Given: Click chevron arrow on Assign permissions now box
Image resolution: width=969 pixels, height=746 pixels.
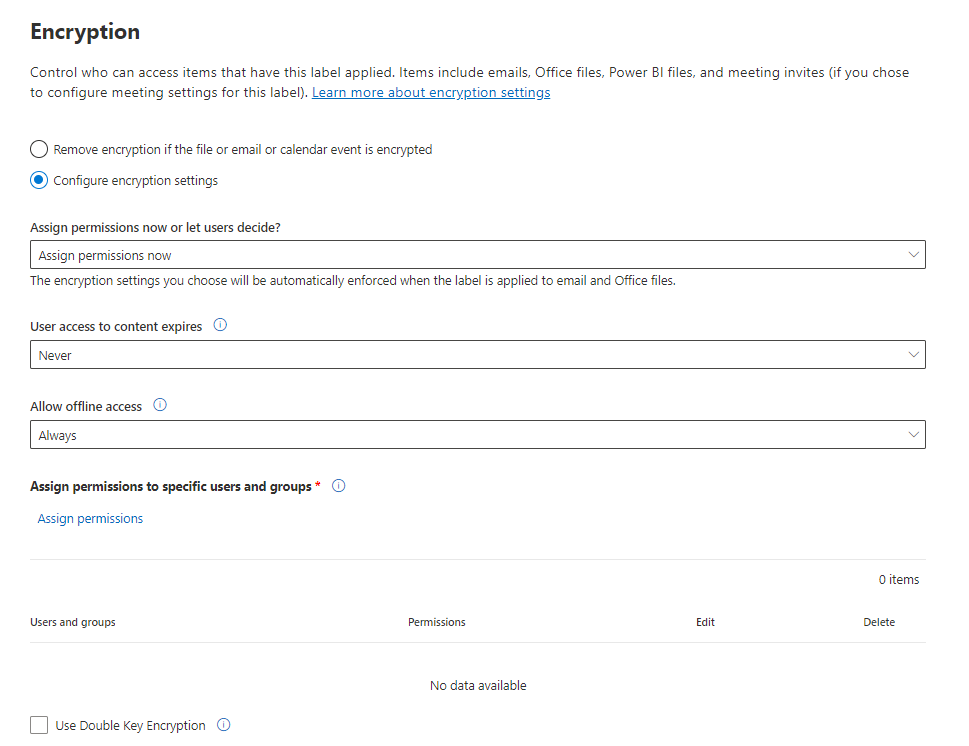Looking at the screenshot, I should [x=913, y=255].
